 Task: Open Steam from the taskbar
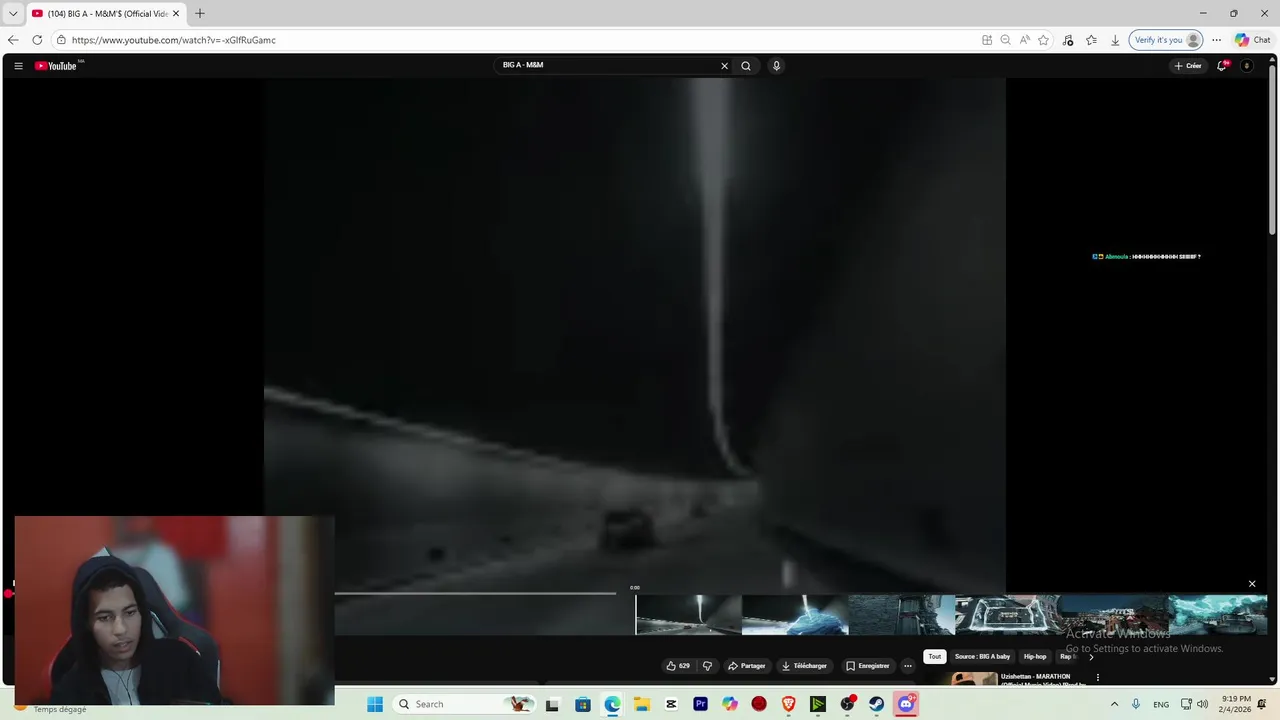click(x=877, y=704)
